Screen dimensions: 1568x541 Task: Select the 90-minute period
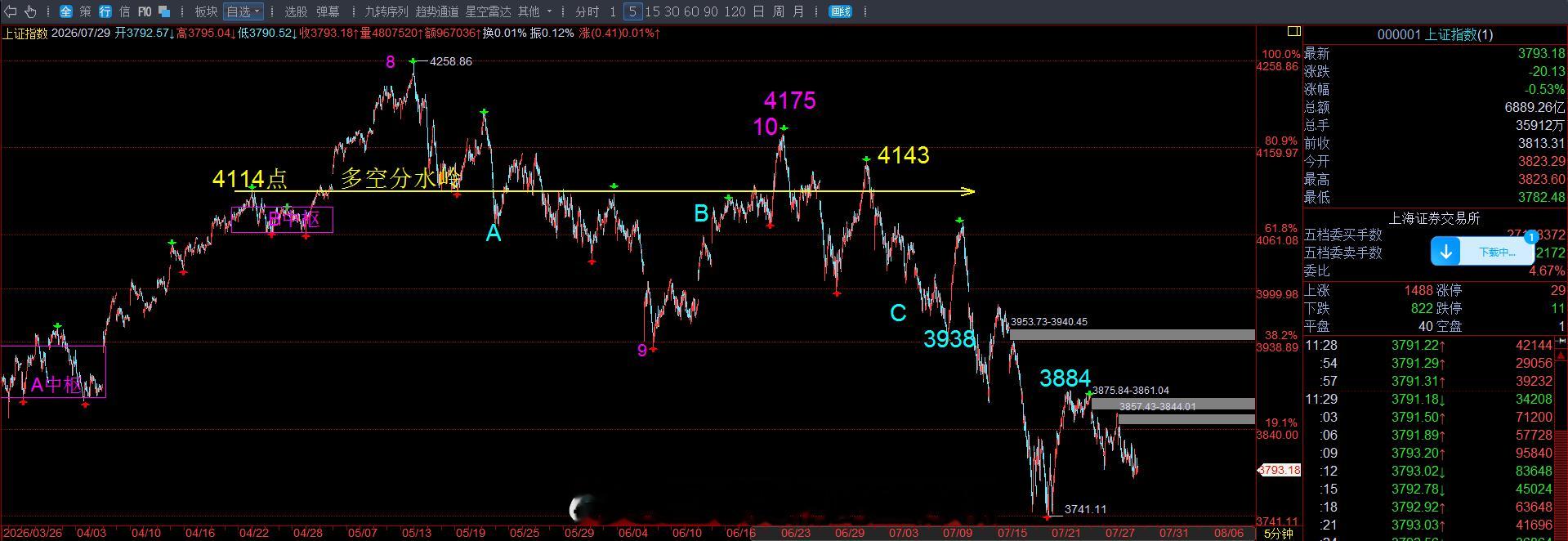[x=711, y=11]
